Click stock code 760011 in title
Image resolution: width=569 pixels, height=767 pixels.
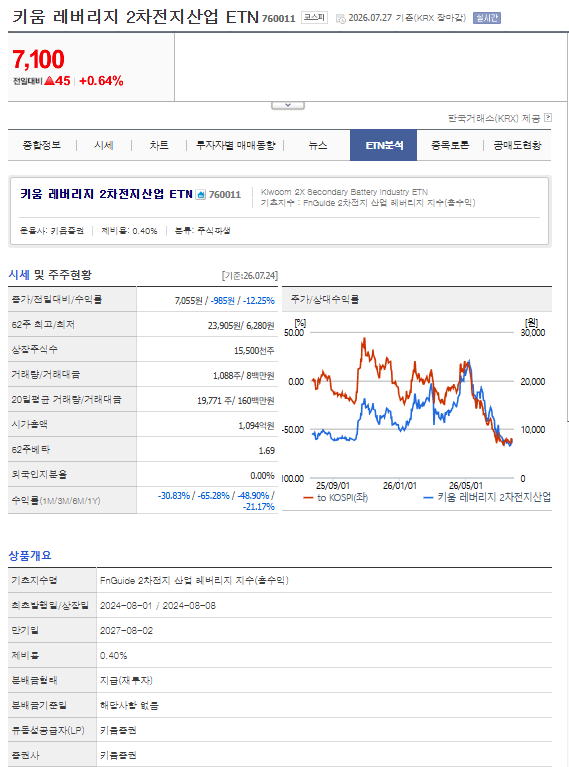(278, 19)
